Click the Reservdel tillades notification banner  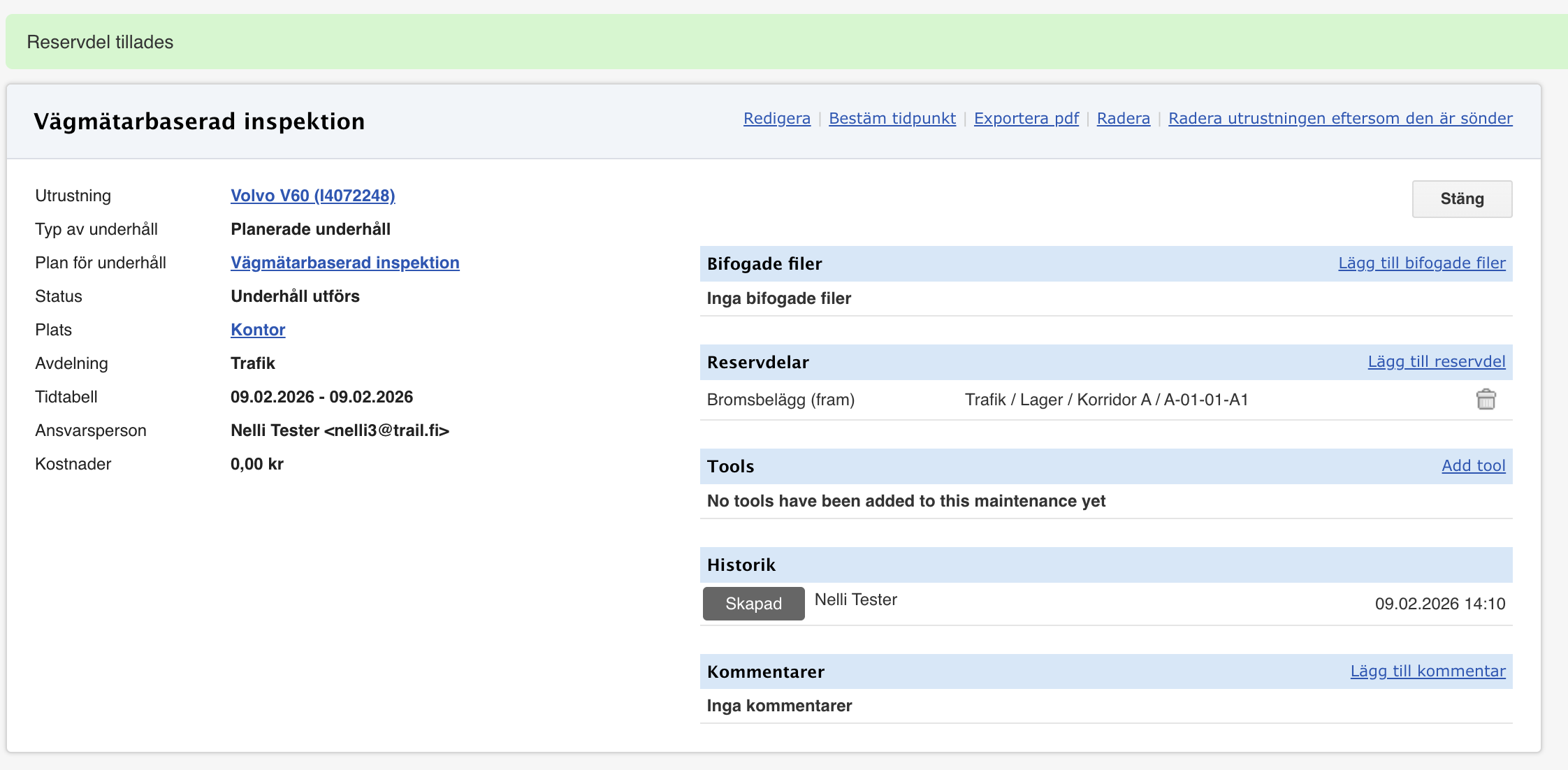tap(100, 42)
